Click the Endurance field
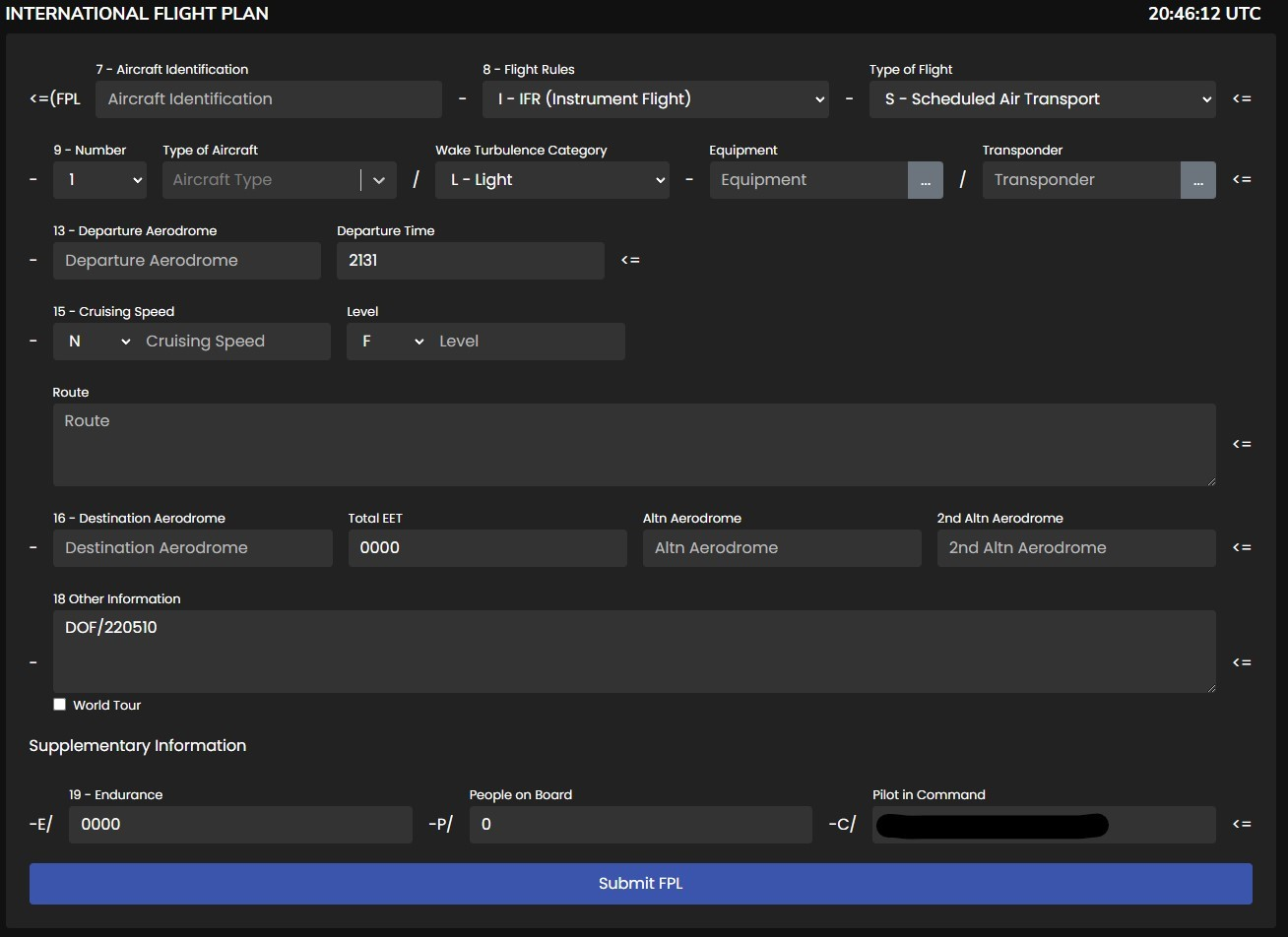Image resolution: width=1288 pixels, height=937 pixels. [240, 825]
